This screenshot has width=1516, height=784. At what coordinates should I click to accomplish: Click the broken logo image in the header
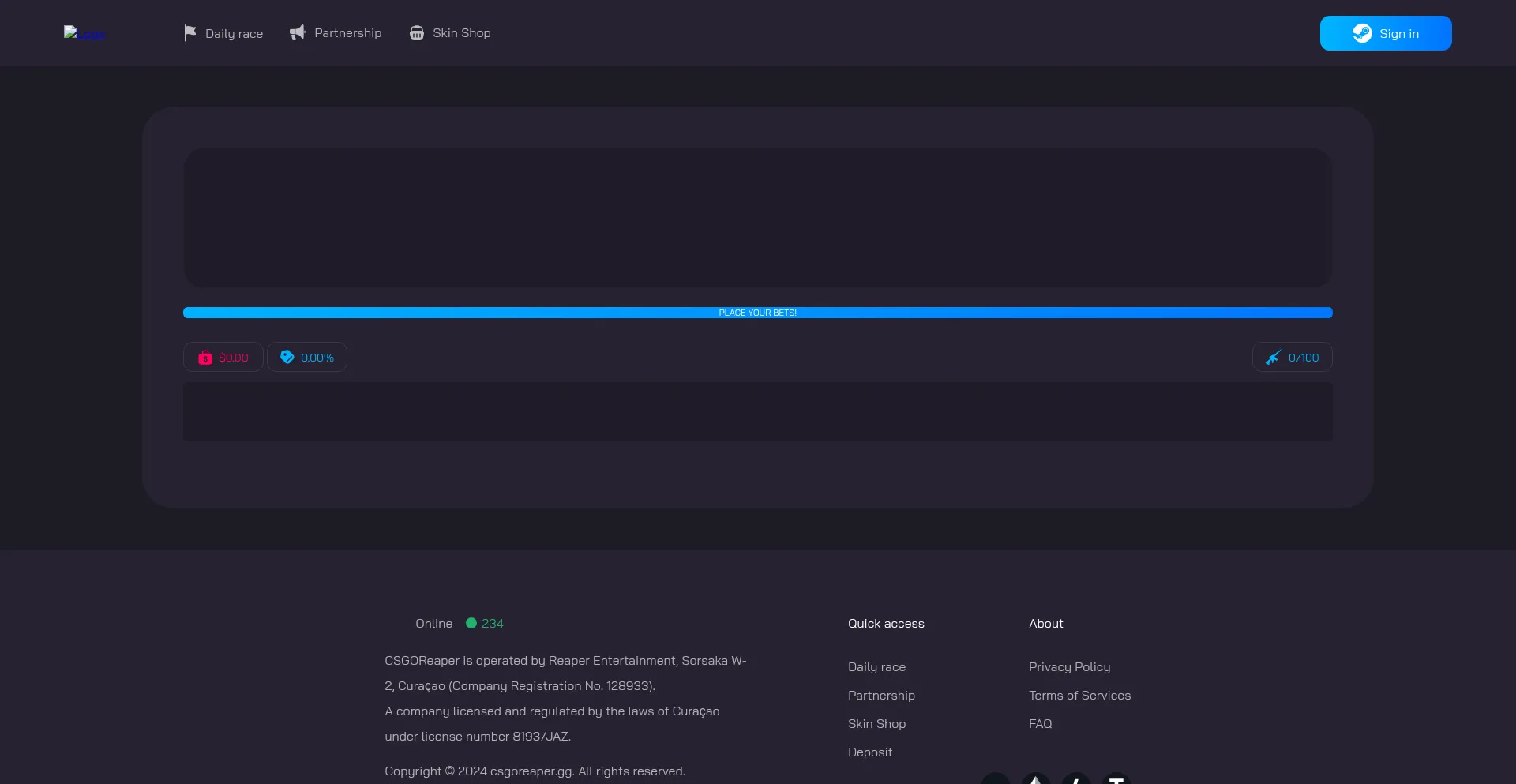click(x=84, y=33)
